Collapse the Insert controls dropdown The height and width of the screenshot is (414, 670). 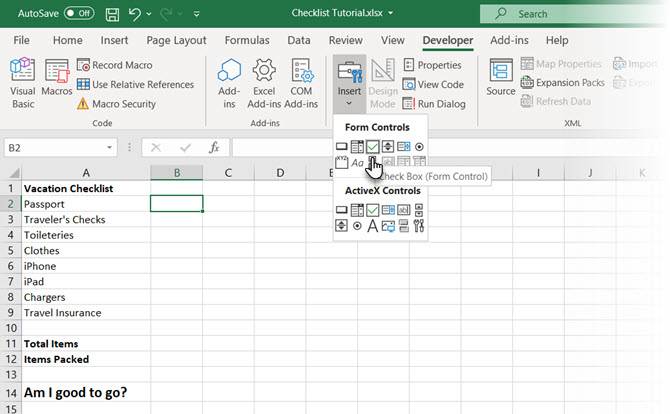349,84
